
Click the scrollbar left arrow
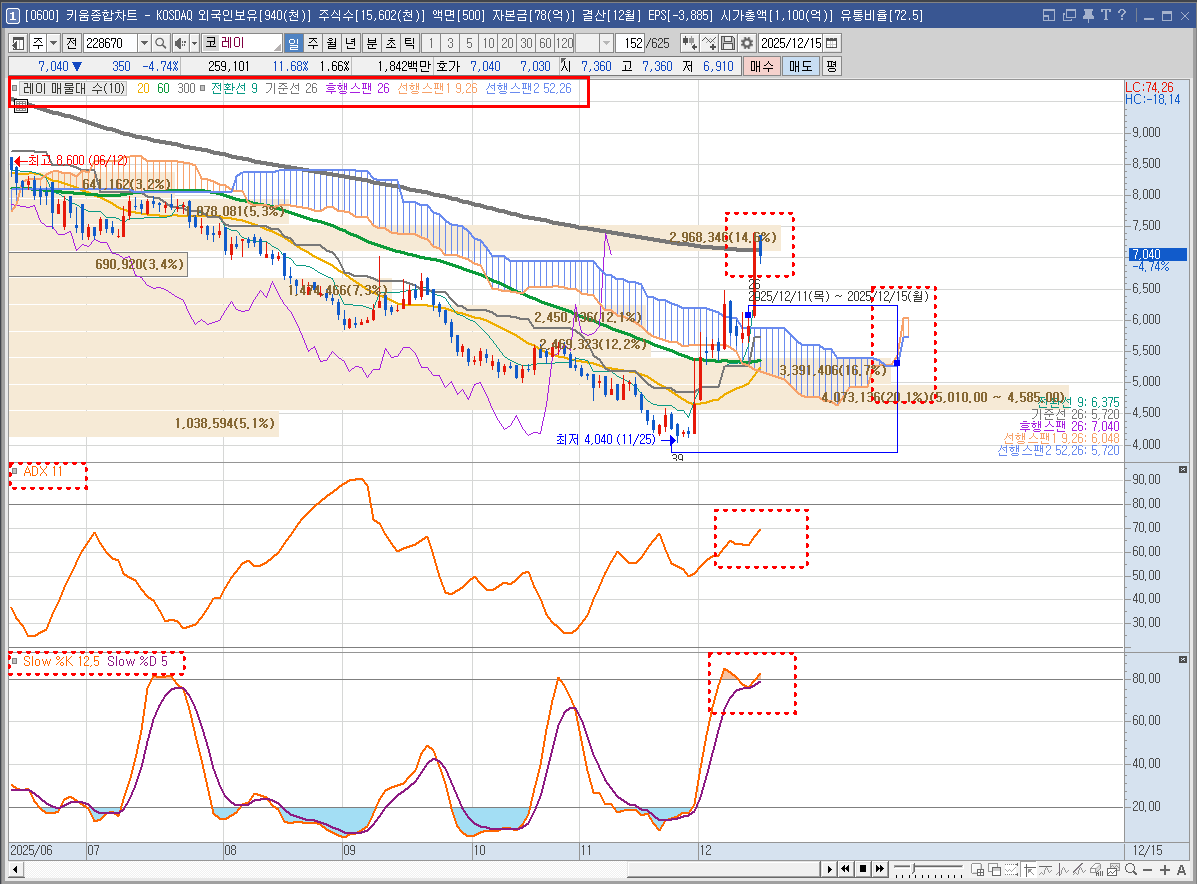coord(15,869)
